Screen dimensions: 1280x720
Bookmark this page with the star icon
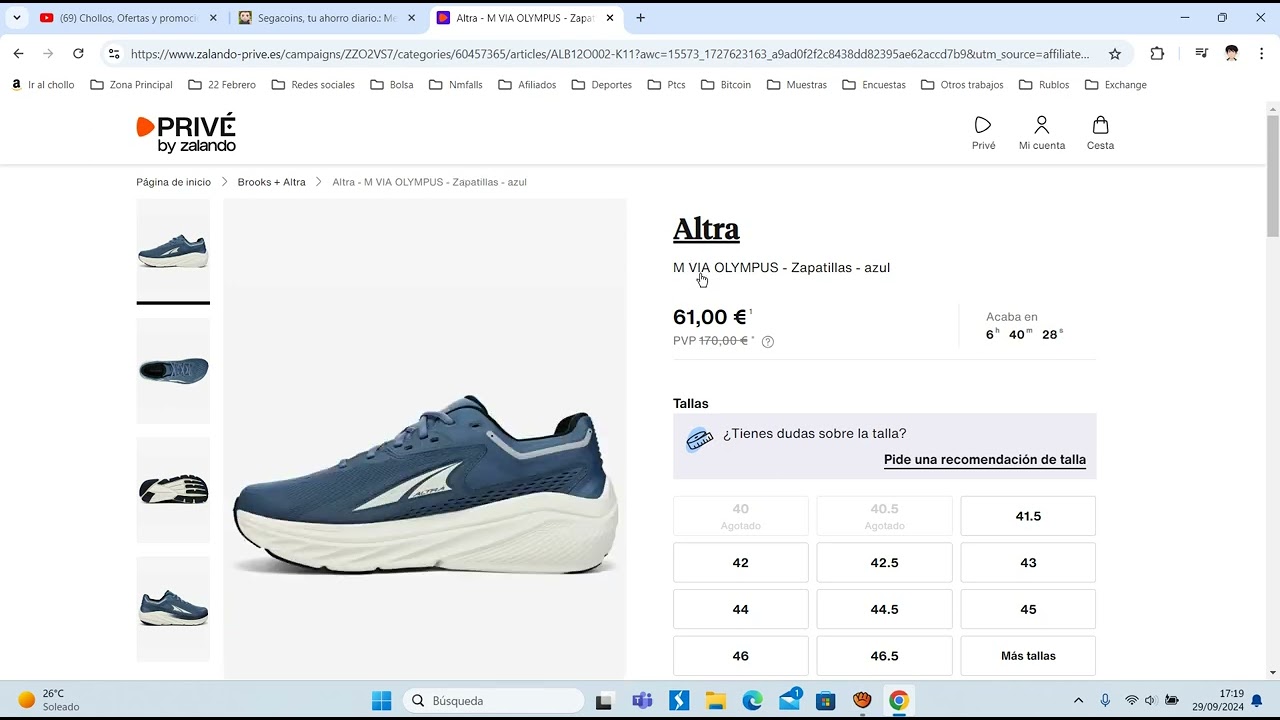(1114, 54)
